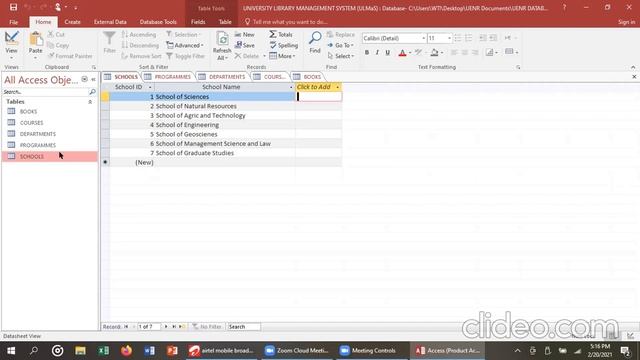Open the More records dropdown
The image size is (640, 360).
coord(282,56)
